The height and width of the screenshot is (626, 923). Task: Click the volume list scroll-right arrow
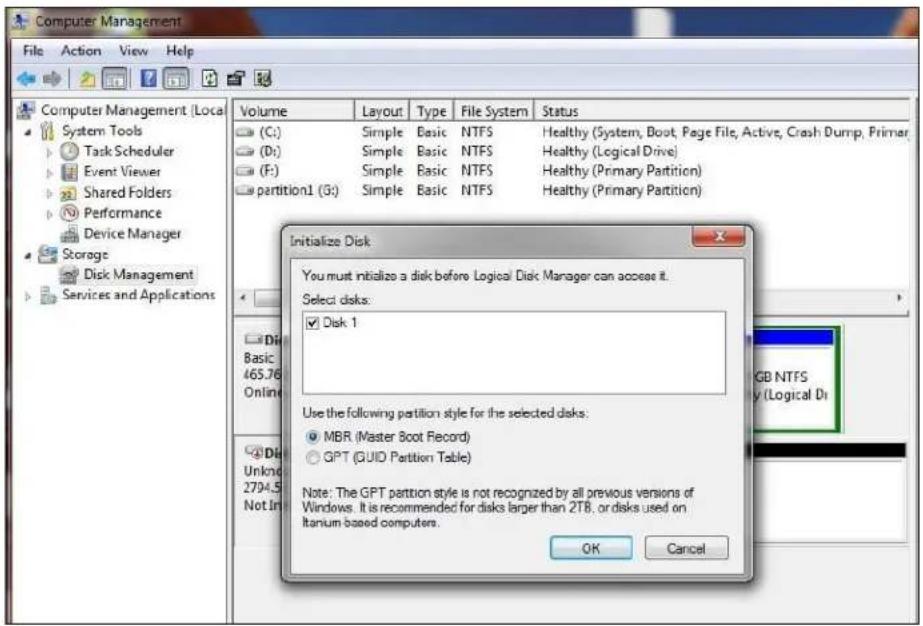point(899,298)
